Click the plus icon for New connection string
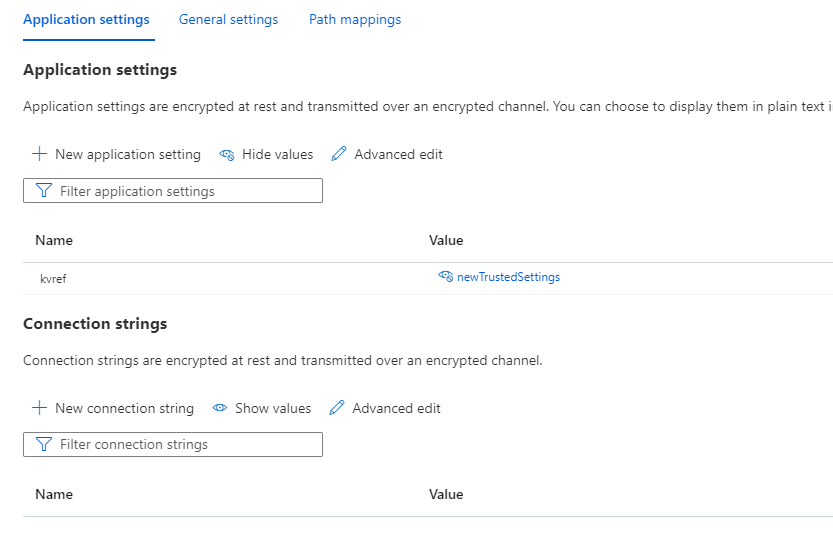The width and height of the screenshot is (833, 550). (x=39, y=408)
